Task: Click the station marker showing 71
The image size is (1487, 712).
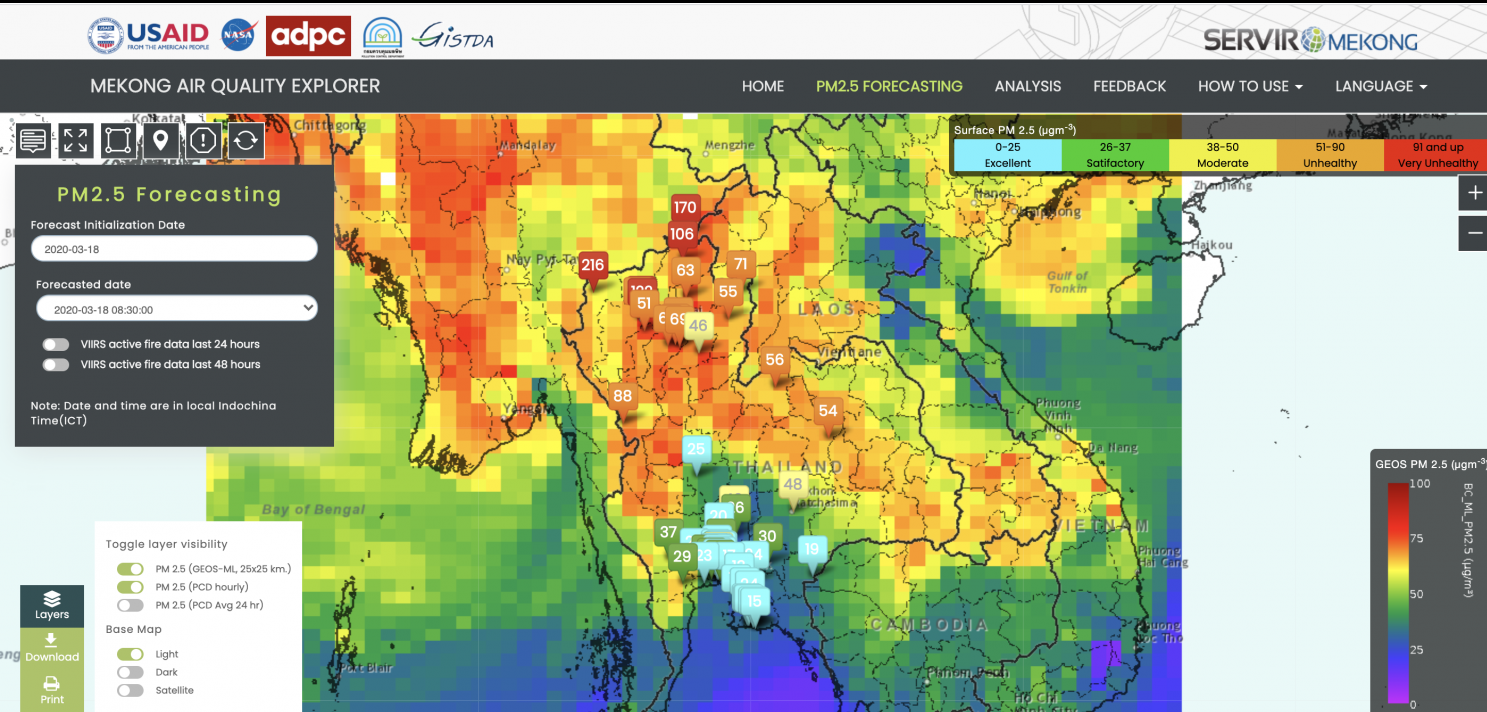Action: point(741,267)
